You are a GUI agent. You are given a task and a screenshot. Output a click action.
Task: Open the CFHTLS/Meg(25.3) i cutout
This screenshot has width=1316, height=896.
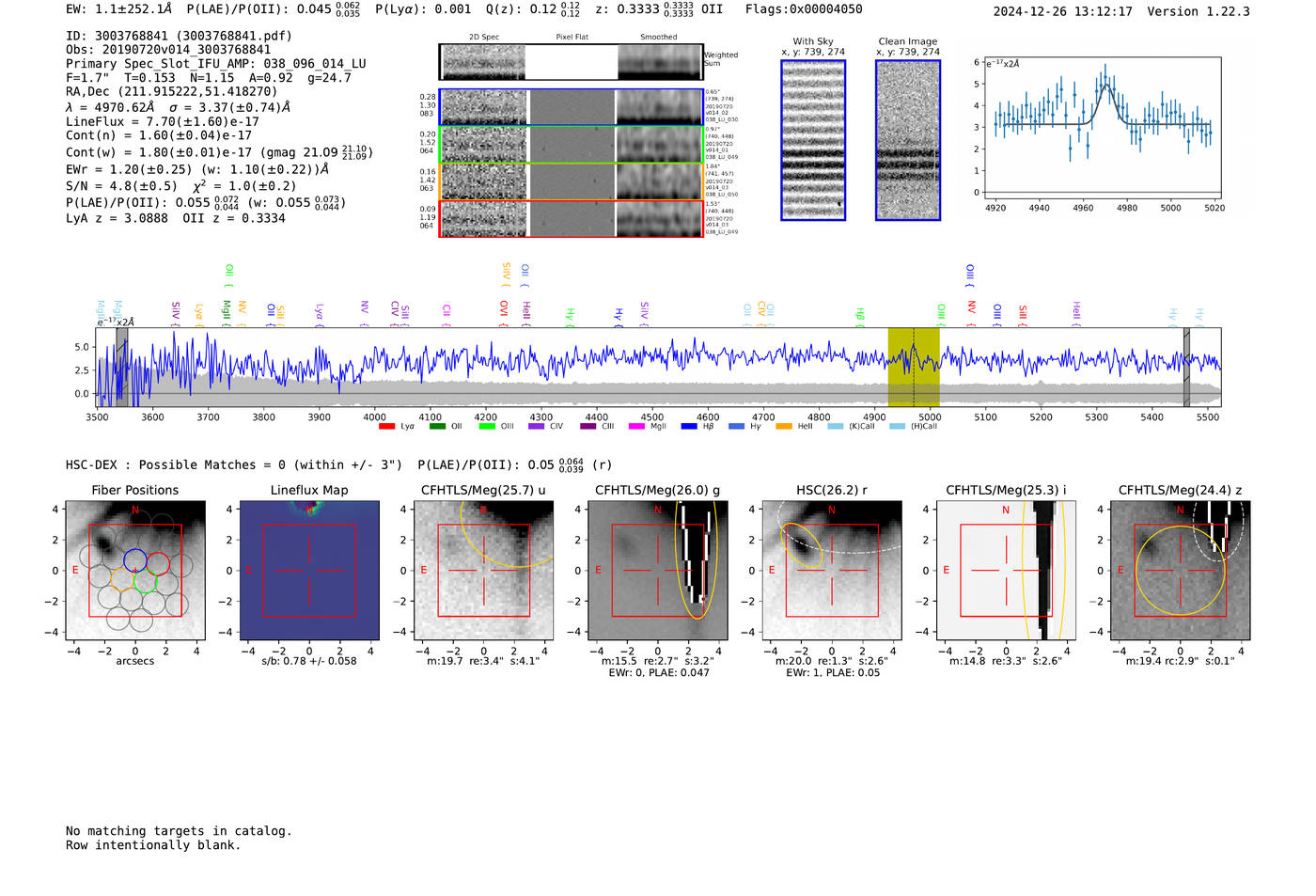click(x=1006, y=570)
